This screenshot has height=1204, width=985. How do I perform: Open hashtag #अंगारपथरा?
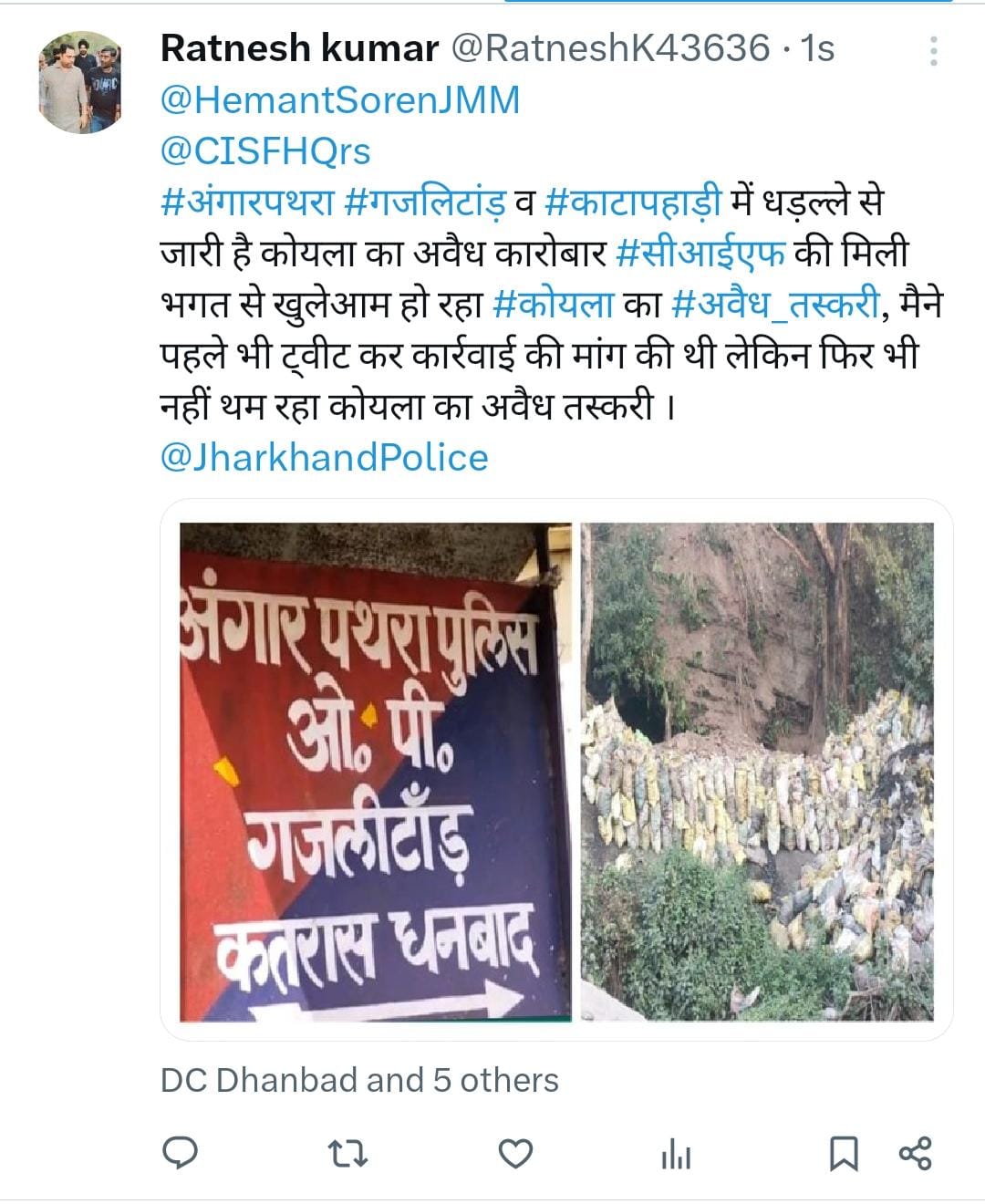248,202
